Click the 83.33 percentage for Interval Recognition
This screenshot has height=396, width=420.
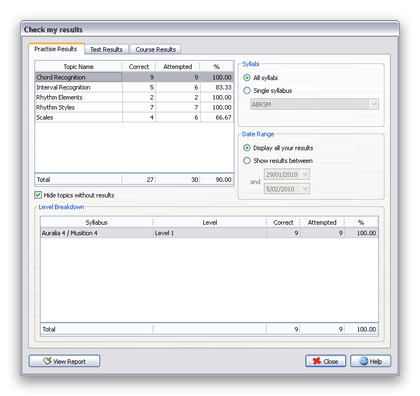tap(223, 87)
